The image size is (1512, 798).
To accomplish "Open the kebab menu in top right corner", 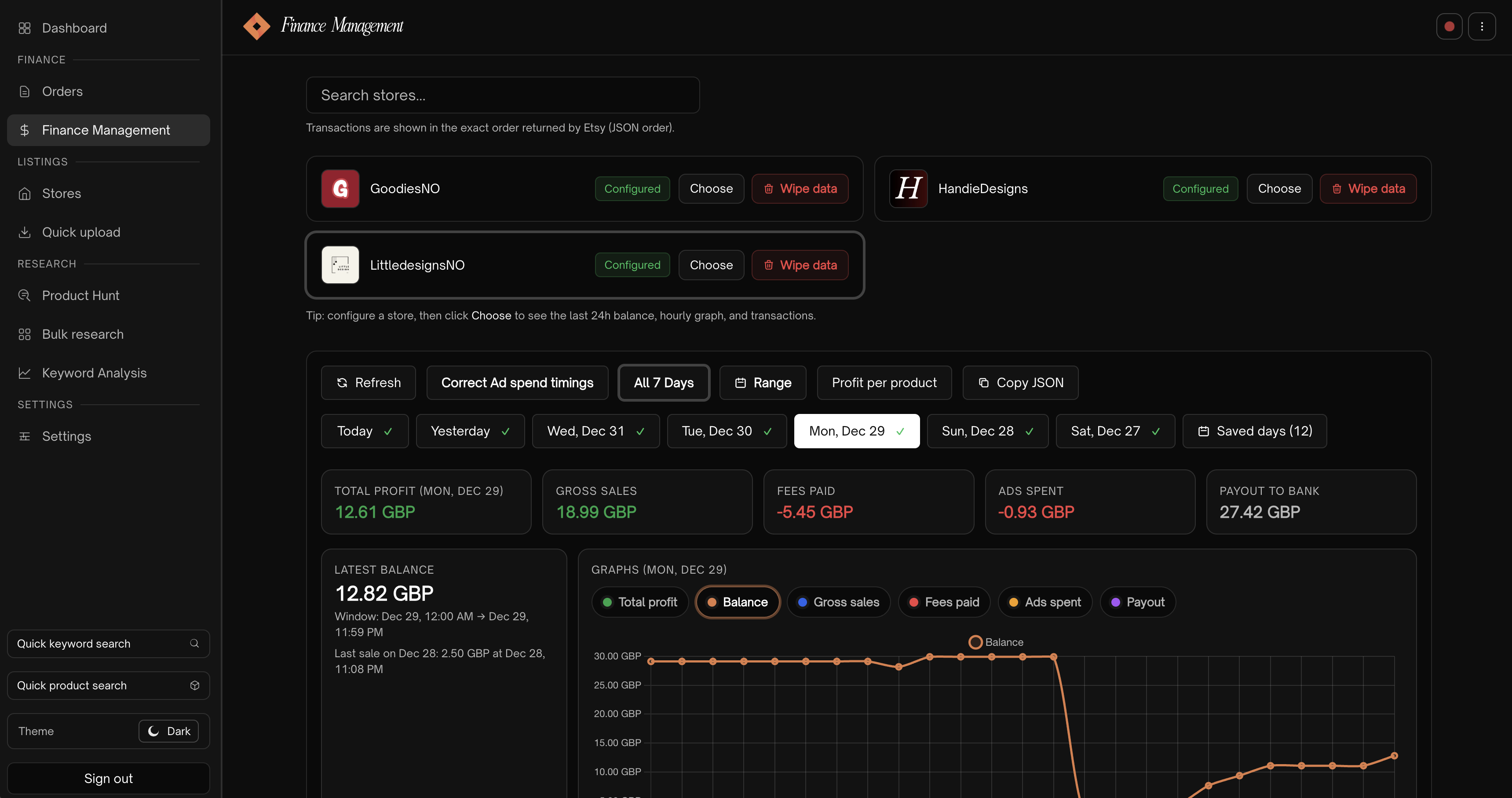I will click(1483, 26).
